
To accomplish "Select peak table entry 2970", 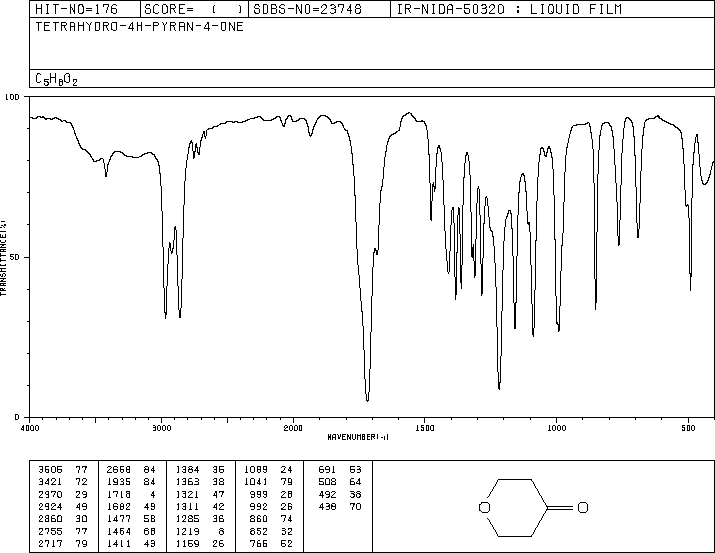I will tap(63, 494).
